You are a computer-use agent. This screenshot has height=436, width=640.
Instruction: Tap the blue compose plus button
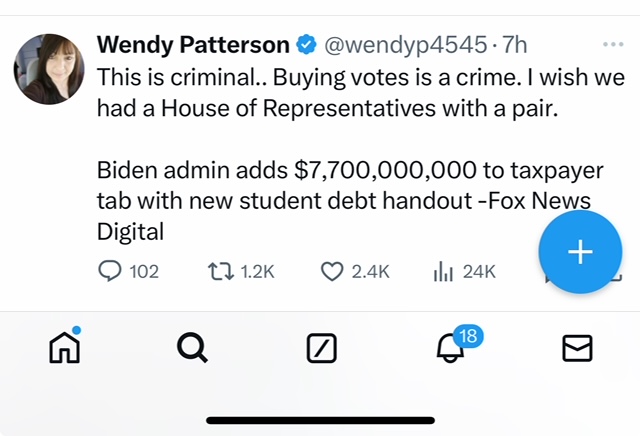click(580, 253)
